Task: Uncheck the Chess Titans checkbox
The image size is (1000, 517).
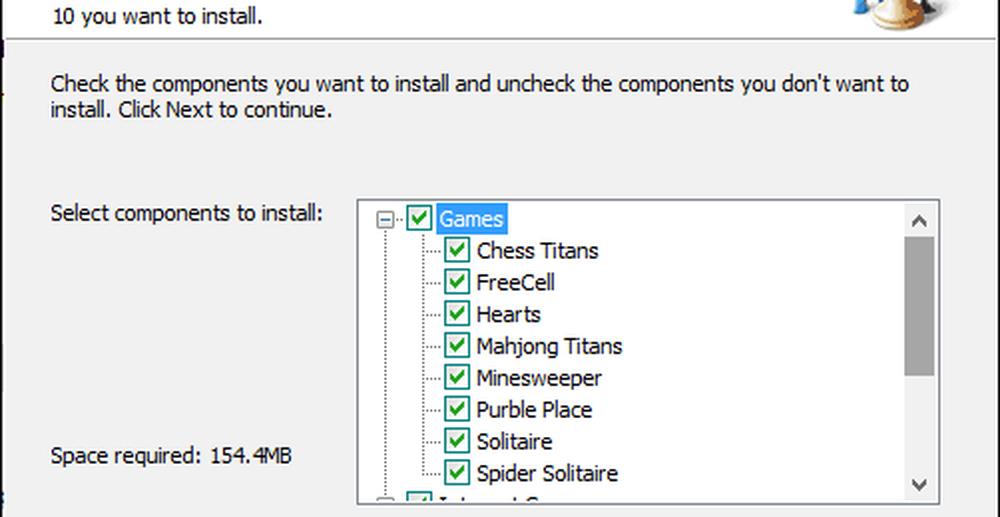Action: click(457, 250)
